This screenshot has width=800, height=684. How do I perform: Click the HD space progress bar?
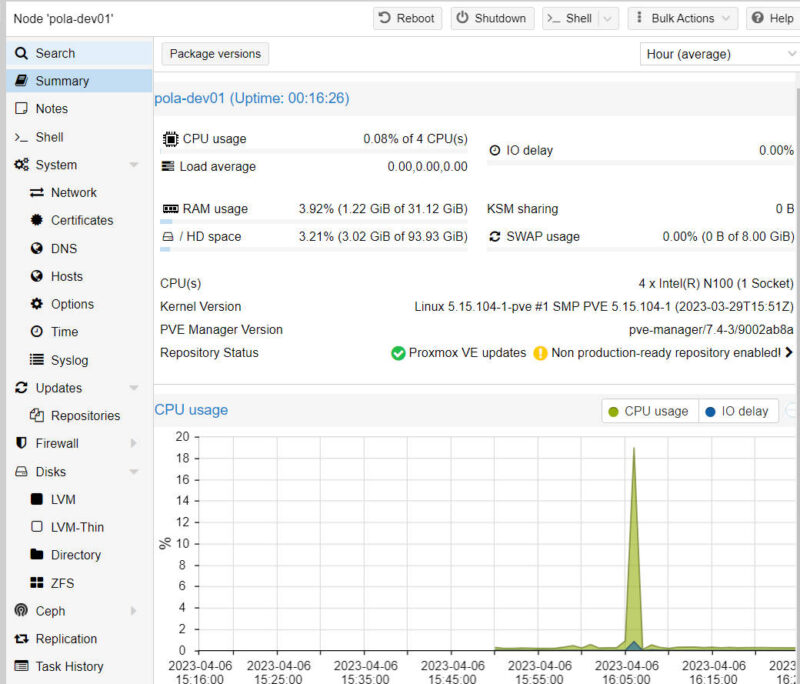[x=314, y=249]
